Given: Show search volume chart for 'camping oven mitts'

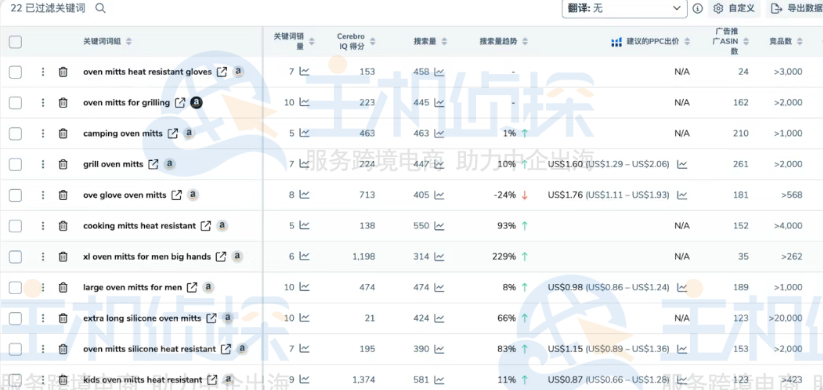Looking at the screenshot, I should [x=439, y=133].
